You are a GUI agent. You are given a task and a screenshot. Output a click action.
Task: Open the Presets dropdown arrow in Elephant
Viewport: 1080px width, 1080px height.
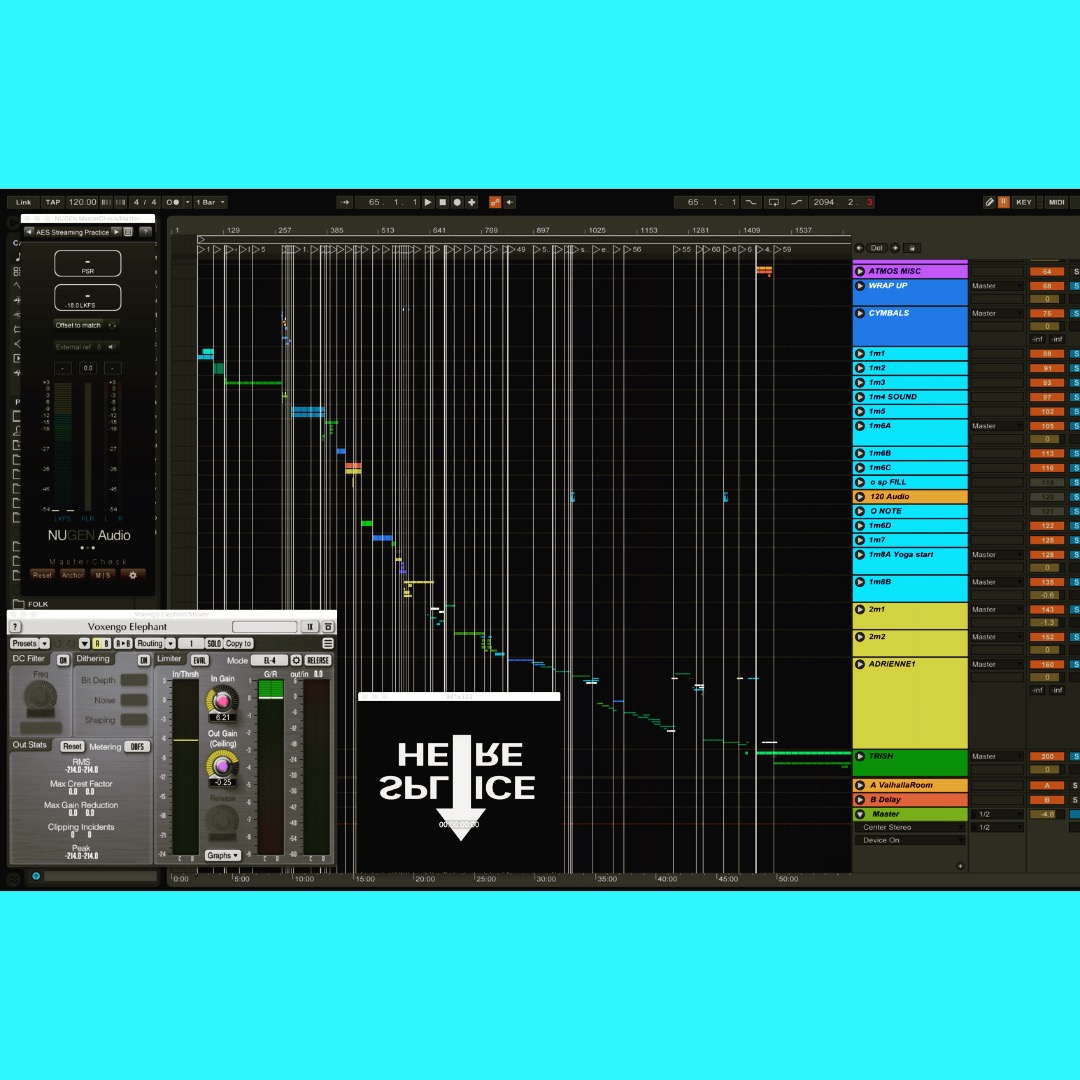point(45,643)
